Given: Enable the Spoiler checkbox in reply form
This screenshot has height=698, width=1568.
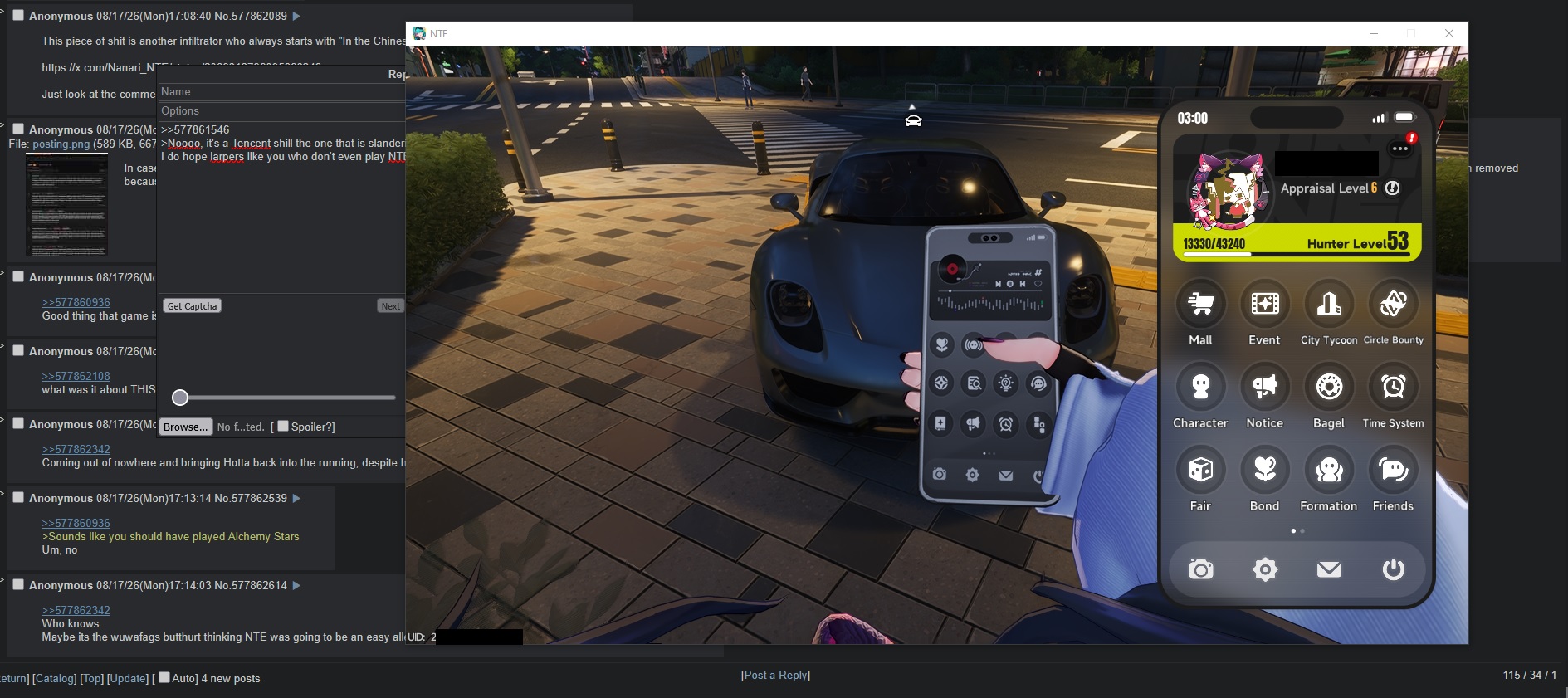Looking at the screenshot, I should click(283, 426).
